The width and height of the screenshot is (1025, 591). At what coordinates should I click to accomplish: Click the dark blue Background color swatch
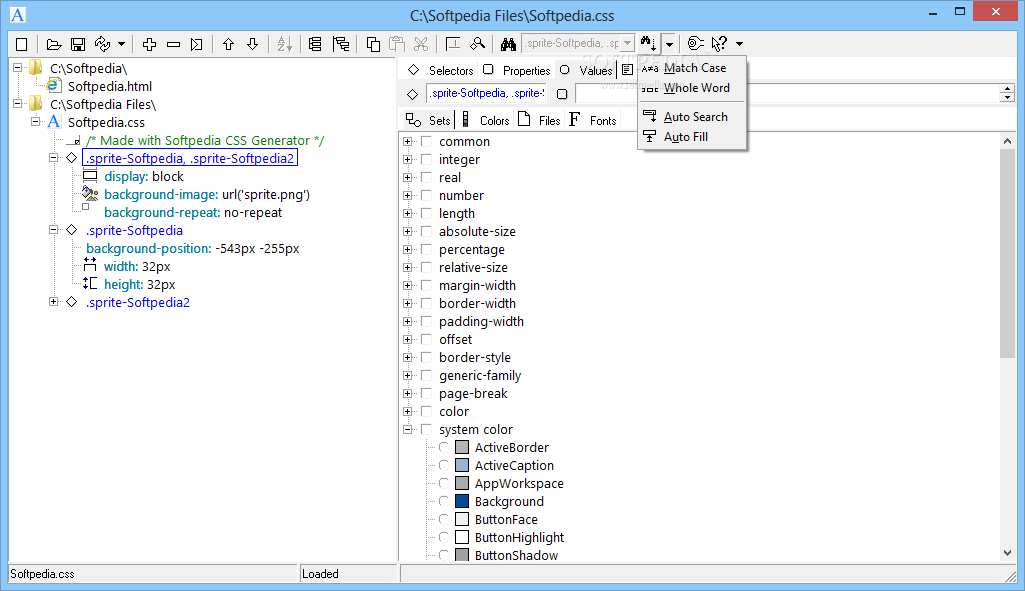462,501
